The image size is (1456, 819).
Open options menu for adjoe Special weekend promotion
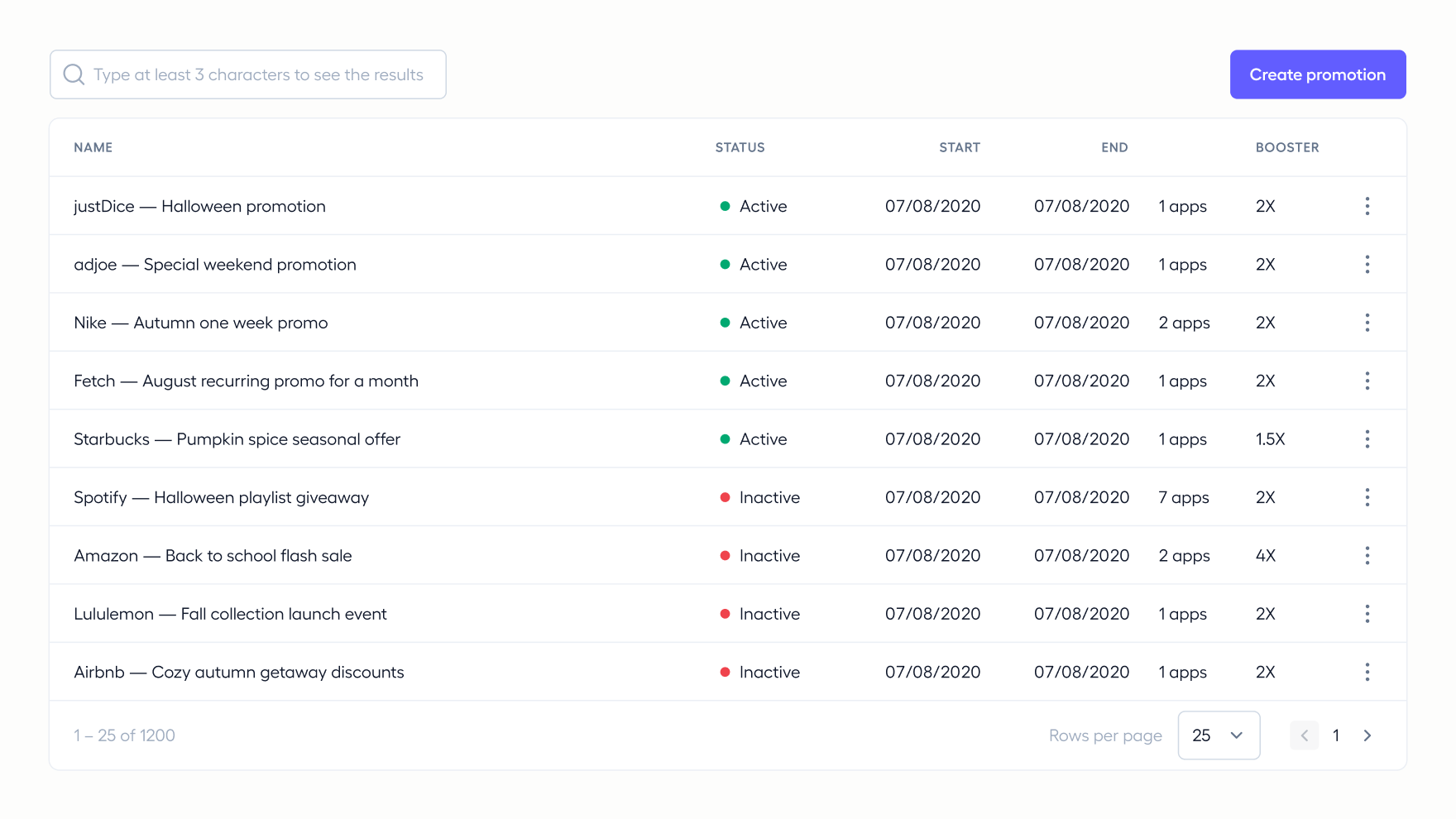click(x=1367, y=264)
